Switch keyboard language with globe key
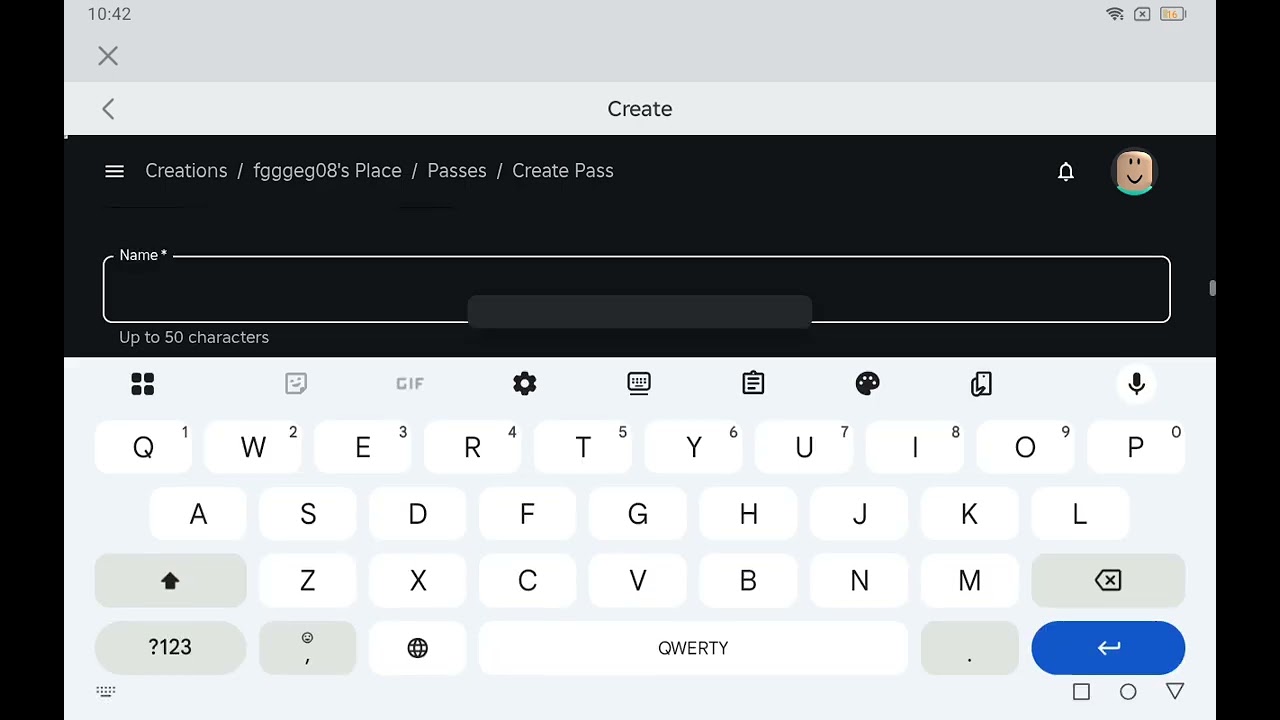Viewport: 1280px width, 720px height. (x=418, y=648)
